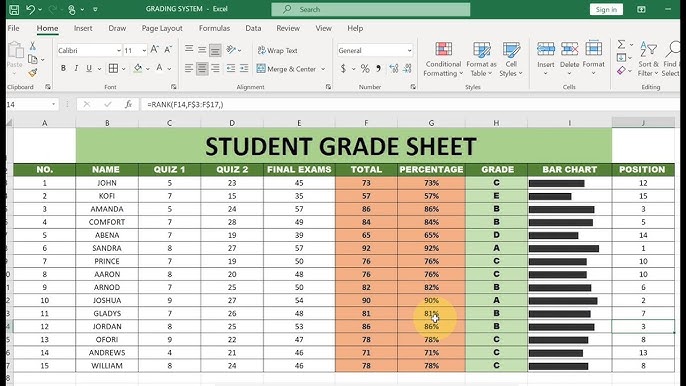Click the Comma Style icon

(x=378, y=68)
